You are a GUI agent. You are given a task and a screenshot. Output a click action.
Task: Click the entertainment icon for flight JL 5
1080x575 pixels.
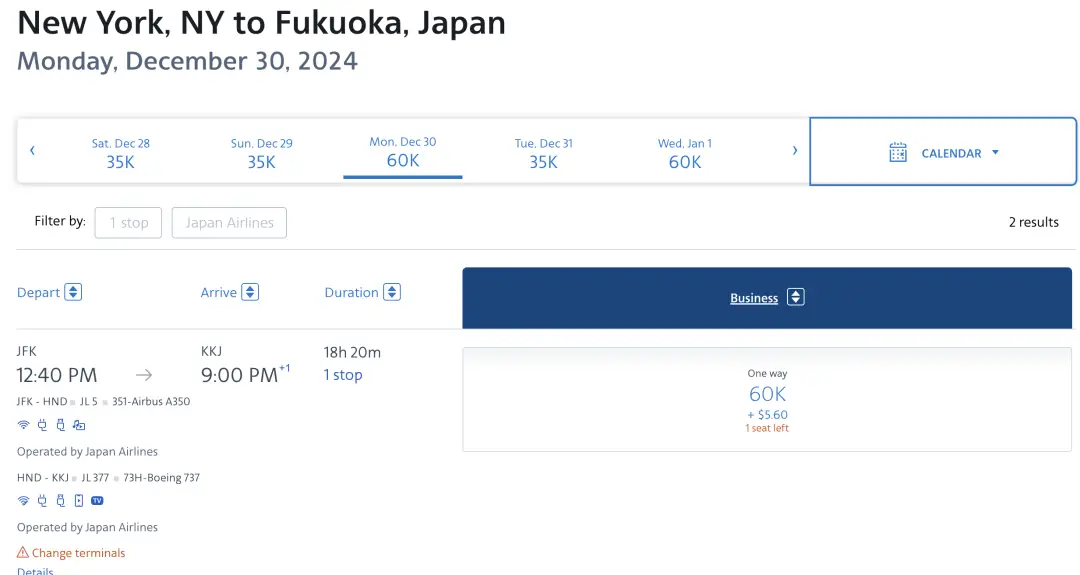[x=79, y=425]
